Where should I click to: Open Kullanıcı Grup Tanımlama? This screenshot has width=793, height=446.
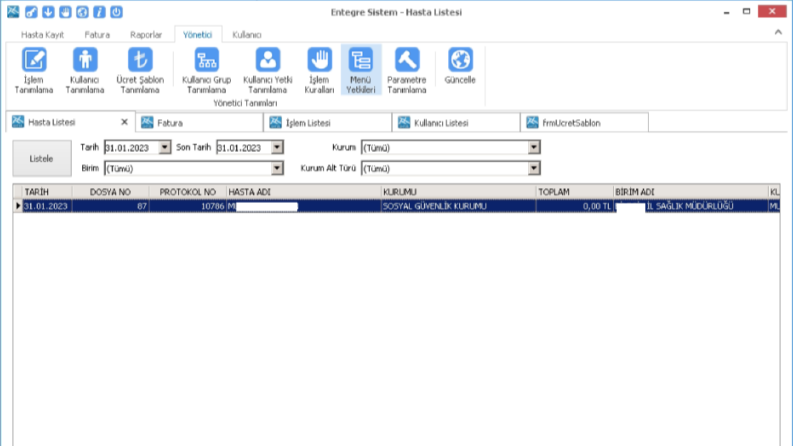206,70
